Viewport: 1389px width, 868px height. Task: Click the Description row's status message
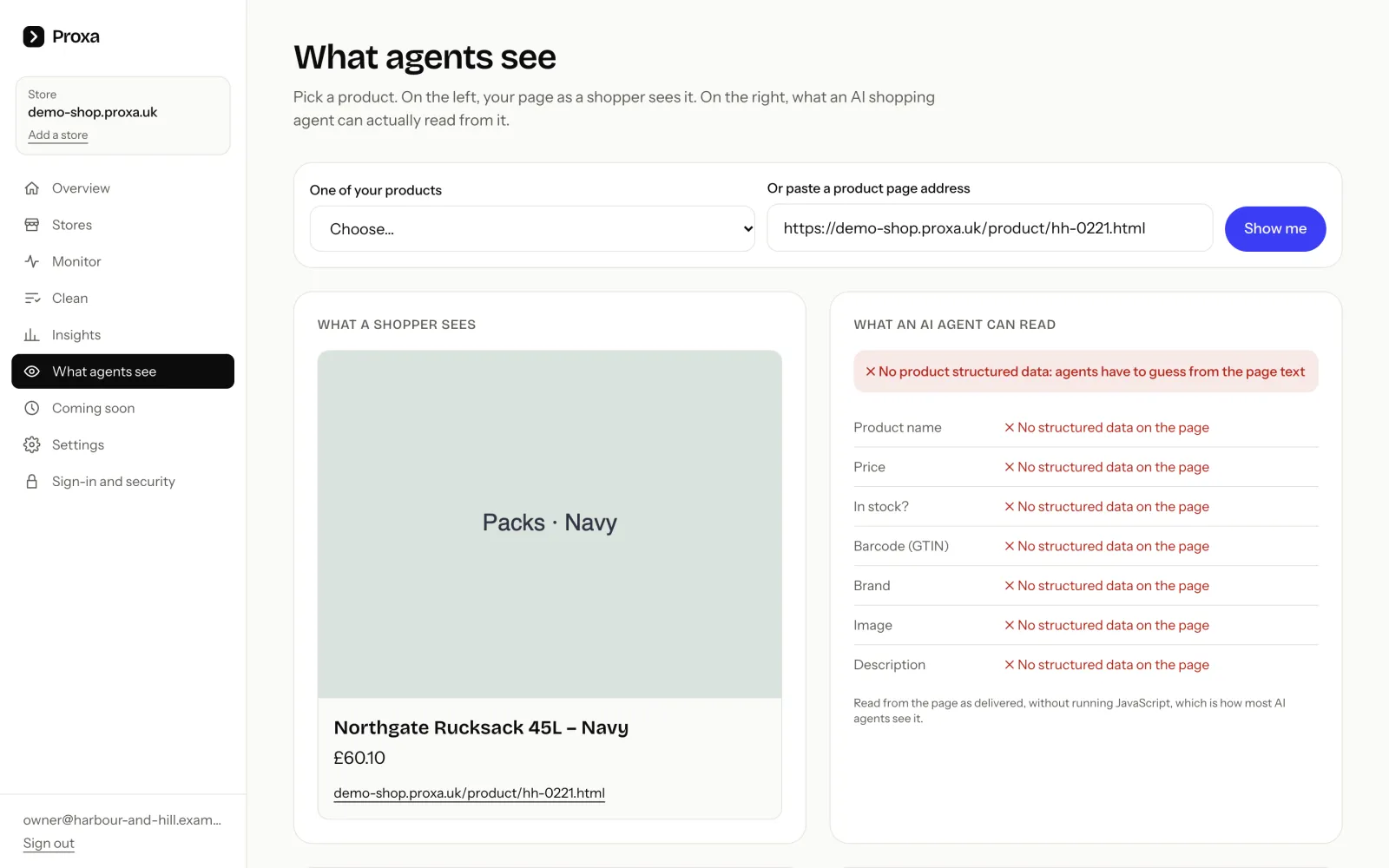point(1107,665)
